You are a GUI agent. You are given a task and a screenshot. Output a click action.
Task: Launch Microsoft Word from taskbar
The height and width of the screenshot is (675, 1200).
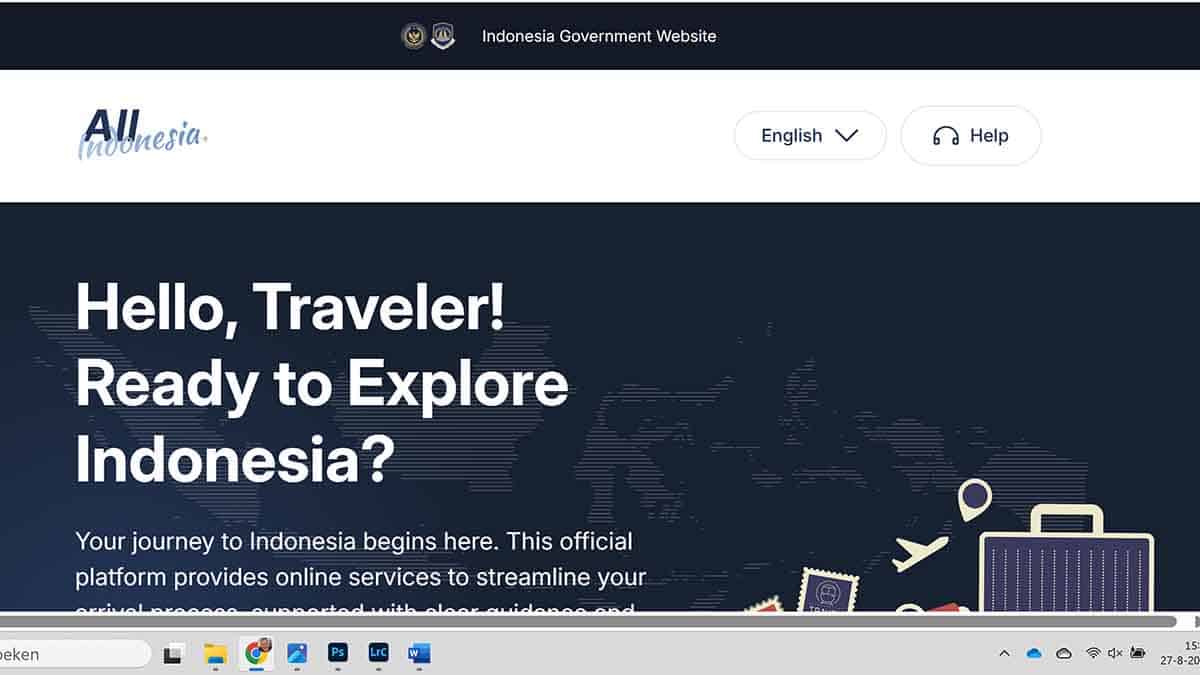coord(419,653)
